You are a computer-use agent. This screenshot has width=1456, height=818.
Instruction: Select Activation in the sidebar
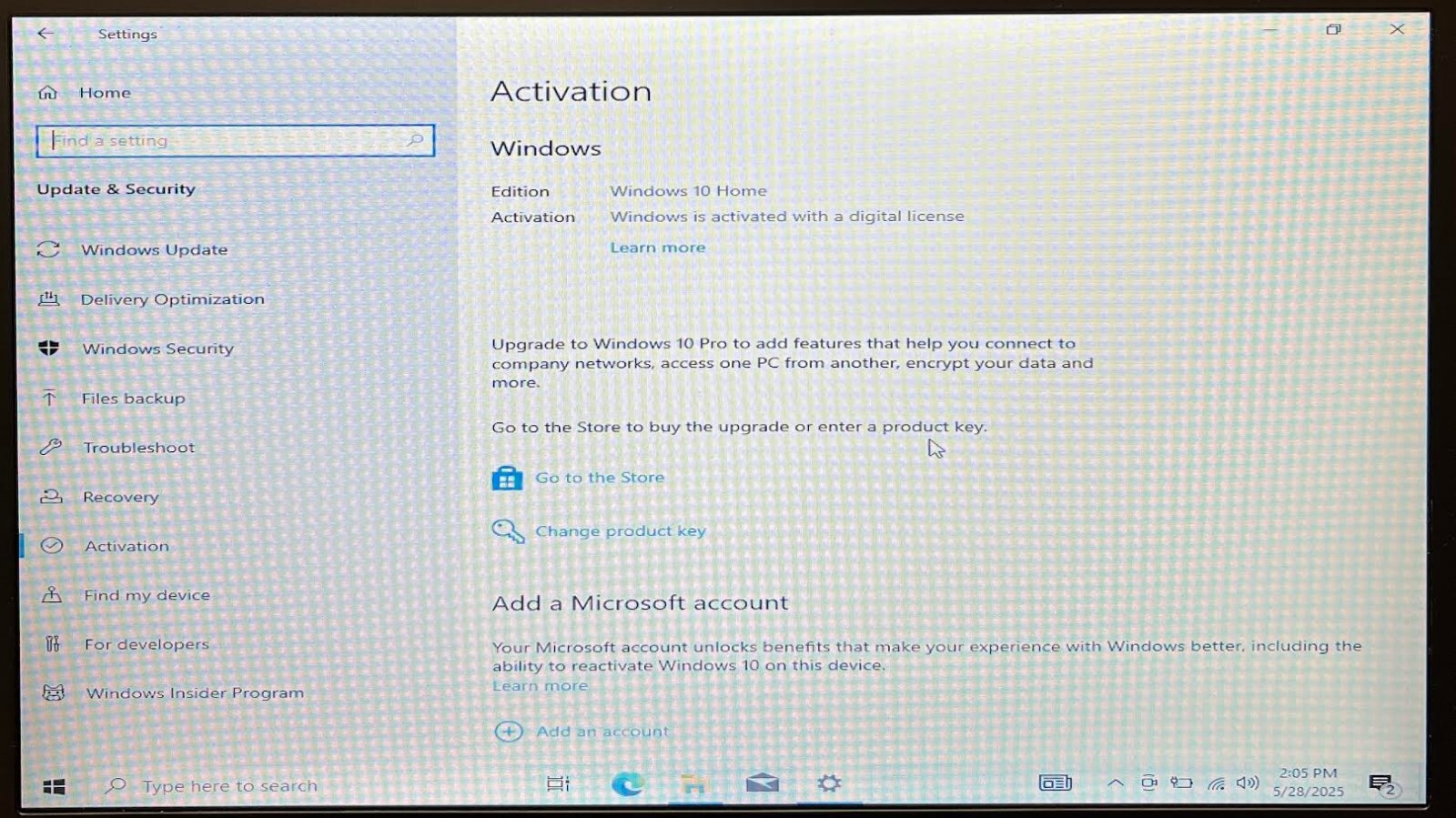pyautogui.click(x=126, y=546)
